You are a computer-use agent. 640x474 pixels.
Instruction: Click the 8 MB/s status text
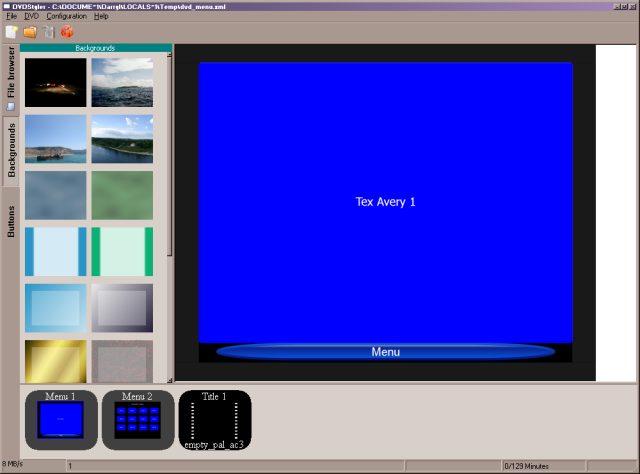(x=12, y=464)
